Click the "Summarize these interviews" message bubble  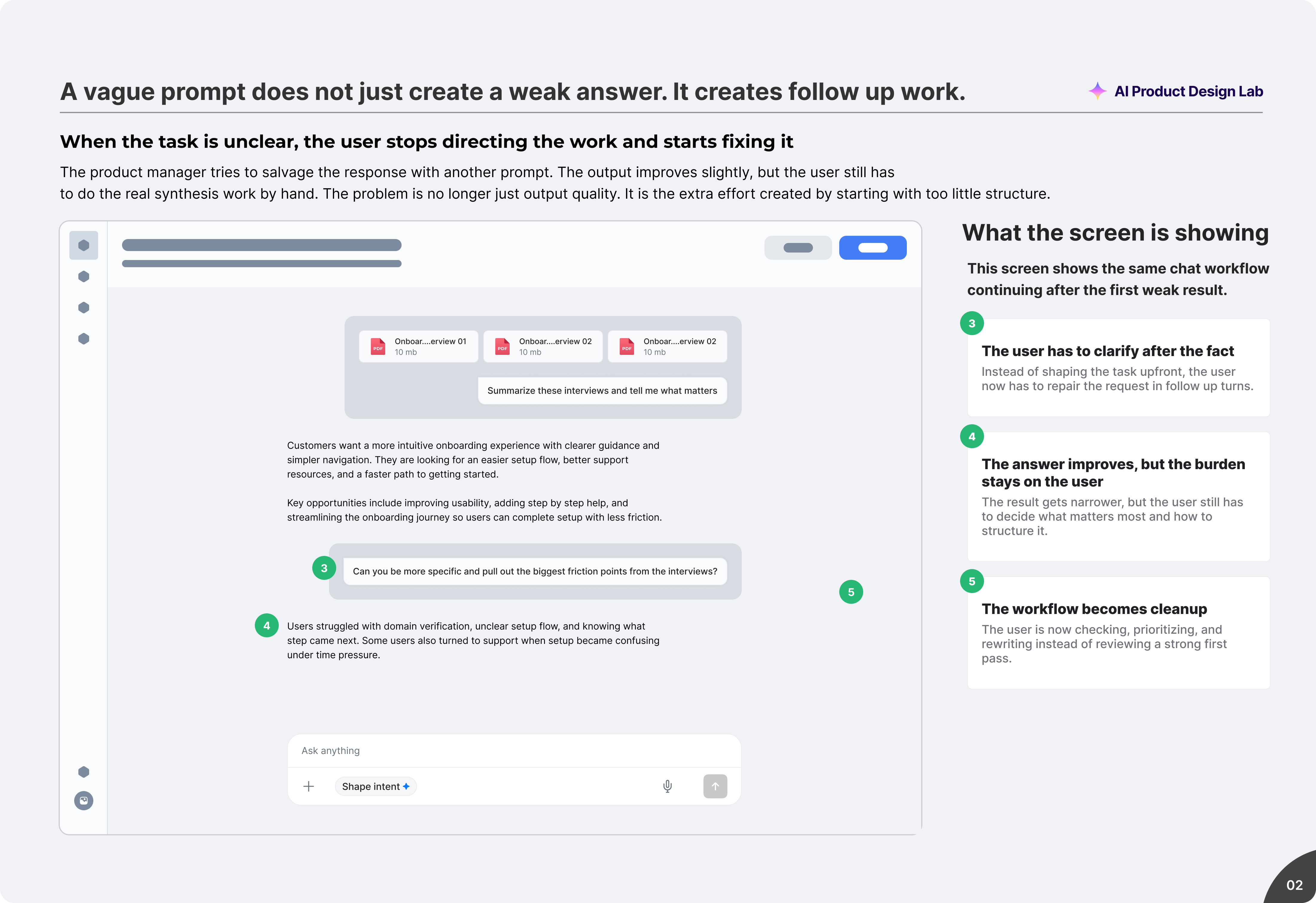coord(602,390)
